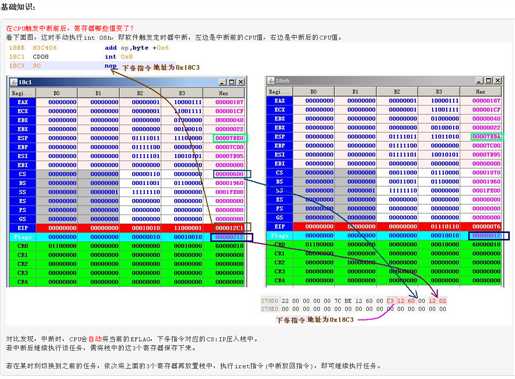The width and height of the screenshot is (515, 379).
Task: Select the EIP row label in gray-titled window
Action: pyautogui.click(x=280, y=227)
